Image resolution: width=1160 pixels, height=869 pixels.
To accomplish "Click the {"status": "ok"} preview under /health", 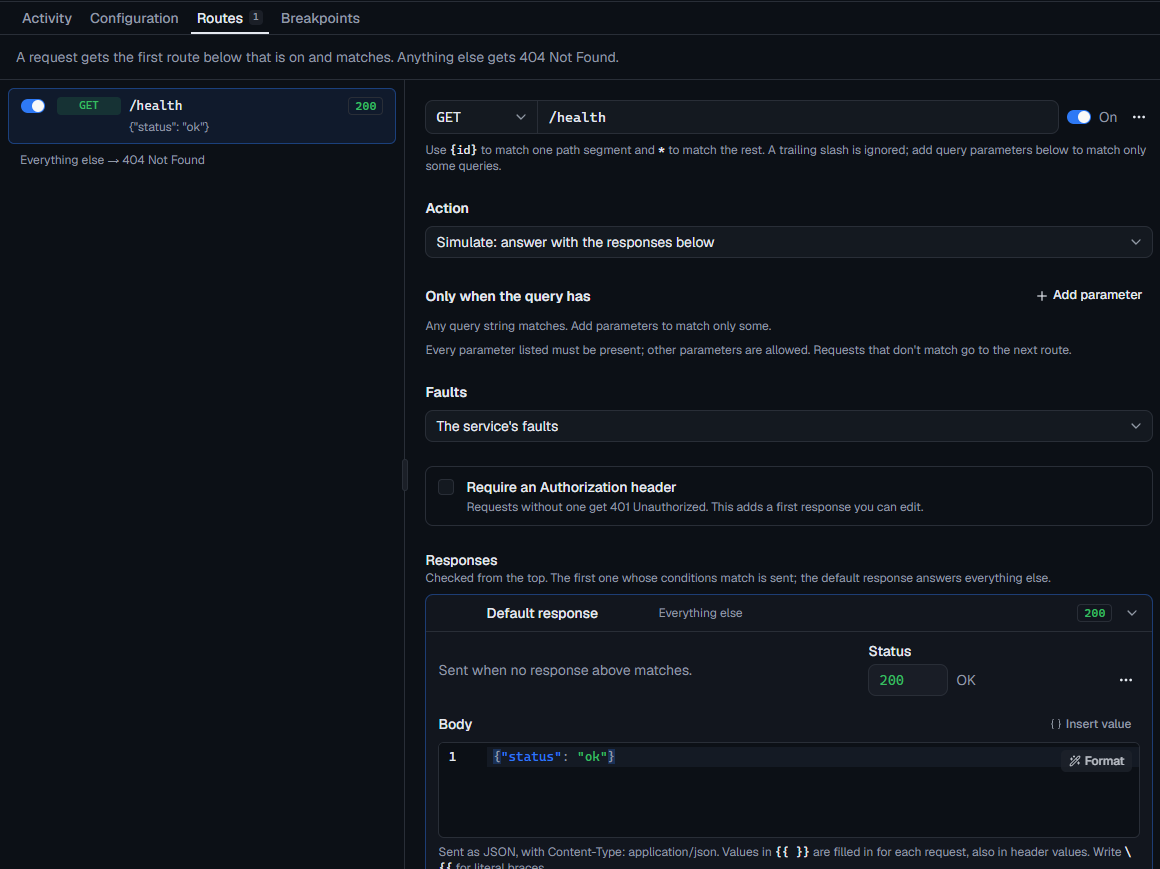I will coord(169,126).
